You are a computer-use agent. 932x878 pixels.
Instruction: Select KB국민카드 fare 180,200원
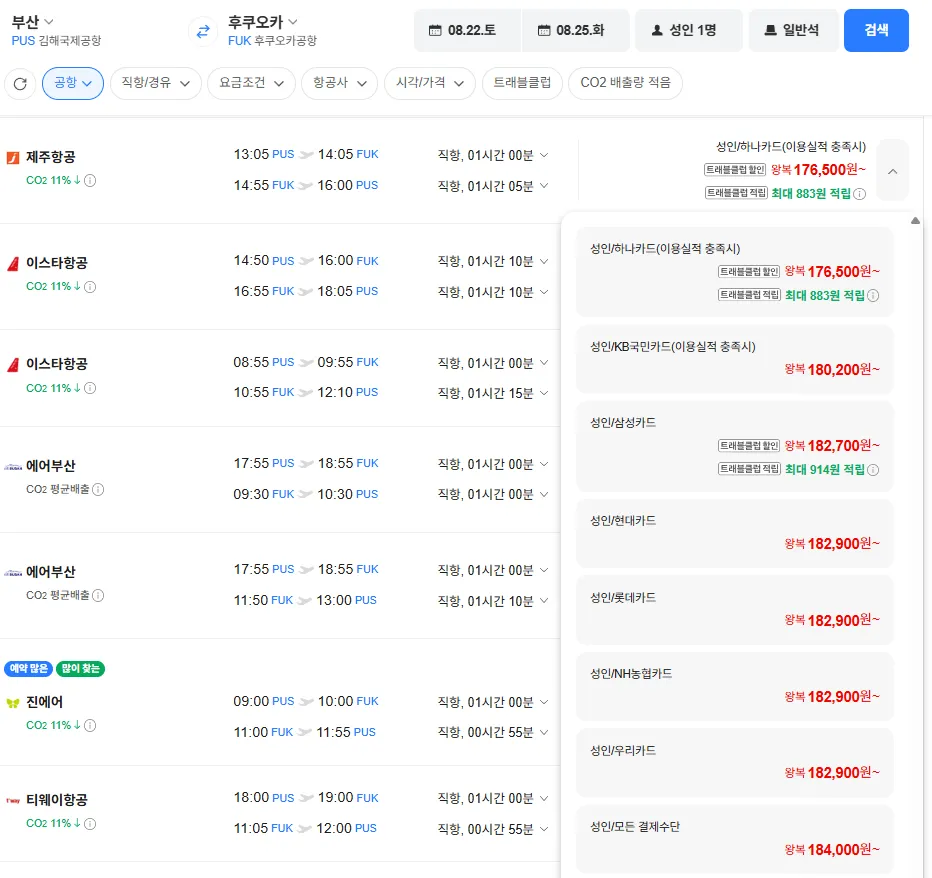coord(735,359)
